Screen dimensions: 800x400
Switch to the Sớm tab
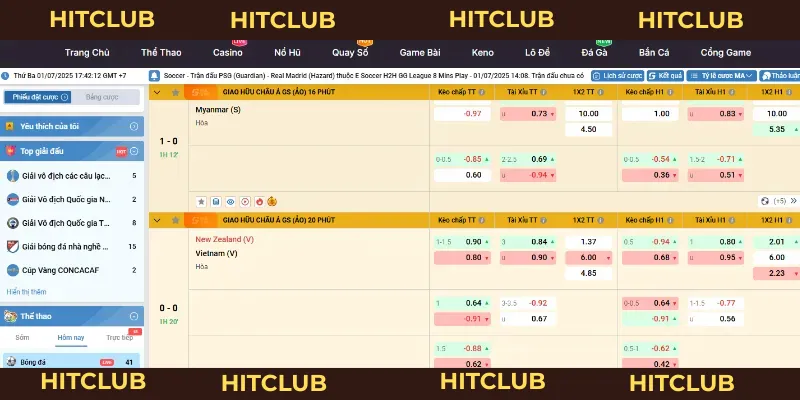click(x=22, y=338)
